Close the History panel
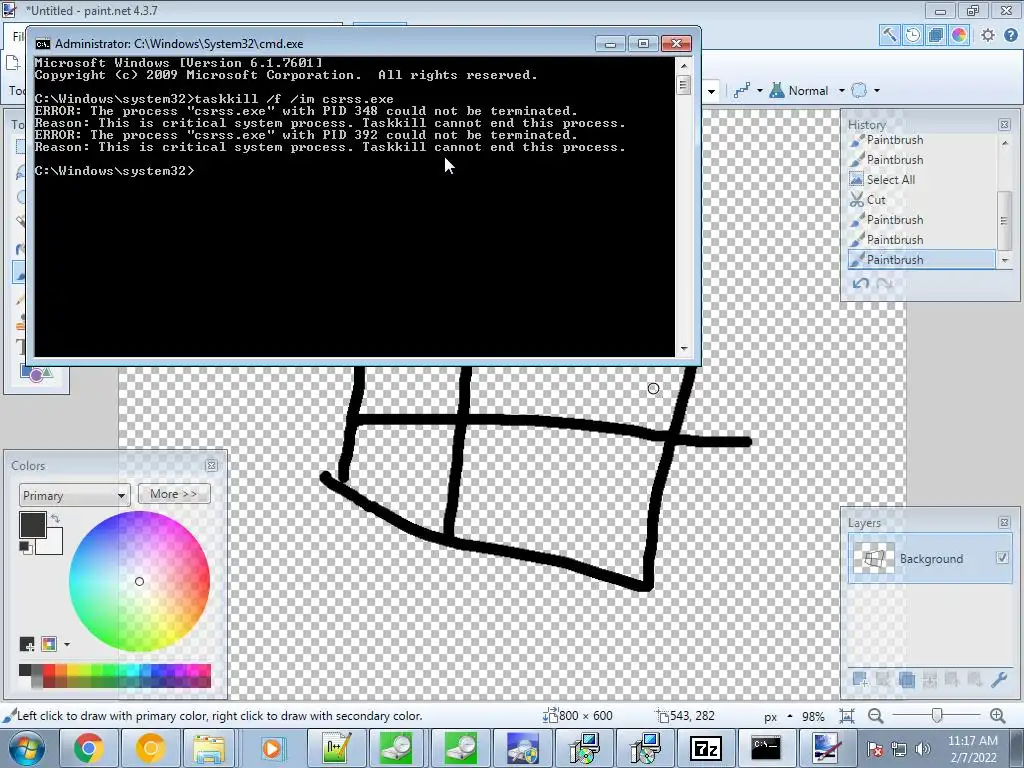The height and width of the screenshot is (768, 1024). (1004, 124)
